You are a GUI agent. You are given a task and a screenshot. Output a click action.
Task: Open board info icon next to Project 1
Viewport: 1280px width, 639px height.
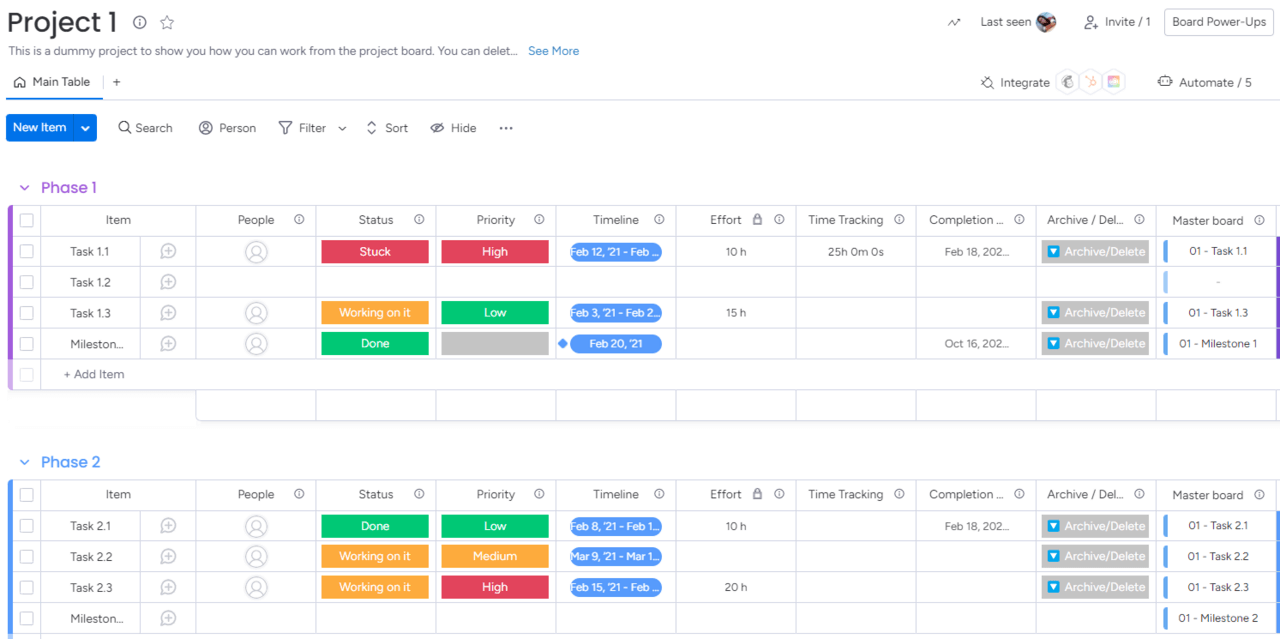[x=140, y=22]
